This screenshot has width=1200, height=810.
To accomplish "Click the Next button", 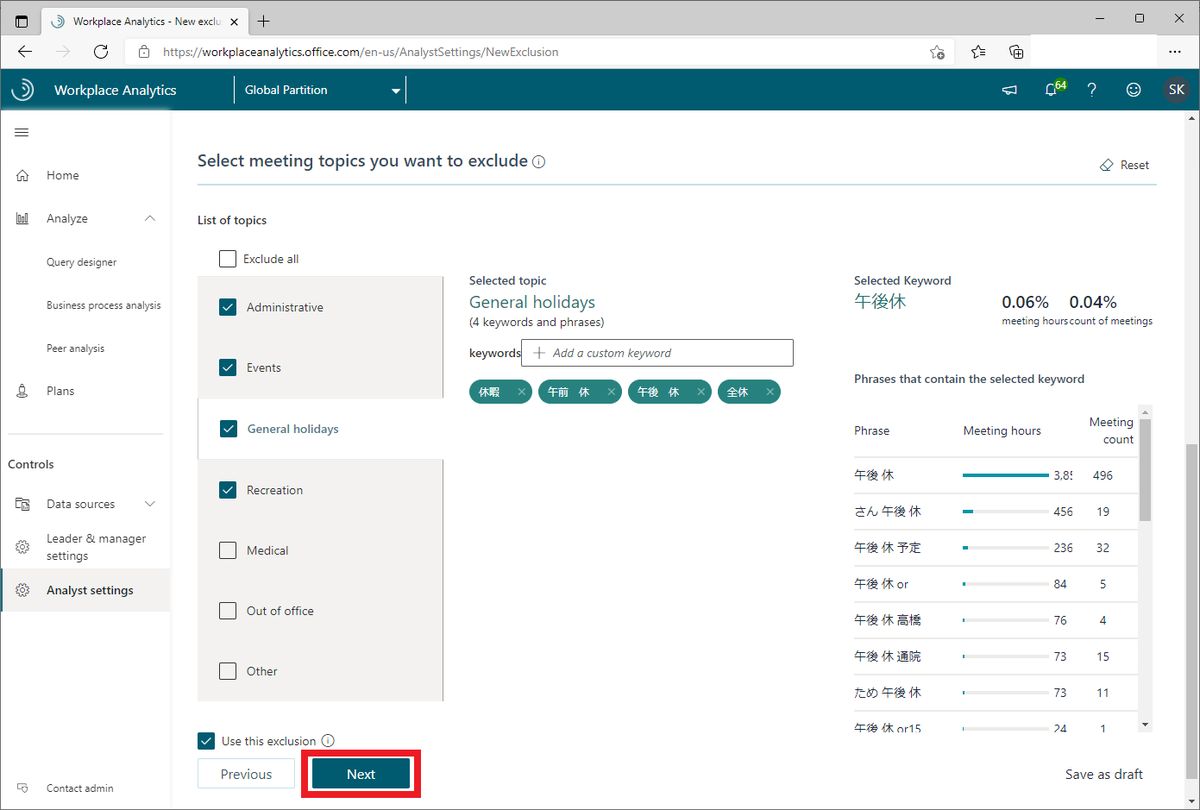I will [x=361, y=774].
